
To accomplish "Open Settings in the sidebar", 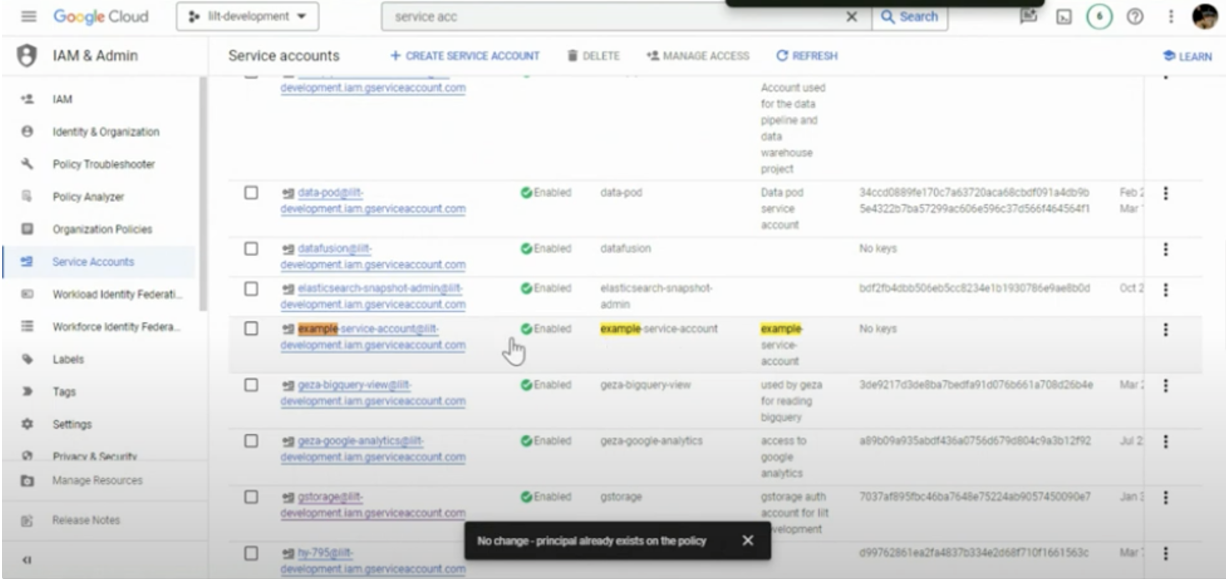I will [x=72, y=424].
